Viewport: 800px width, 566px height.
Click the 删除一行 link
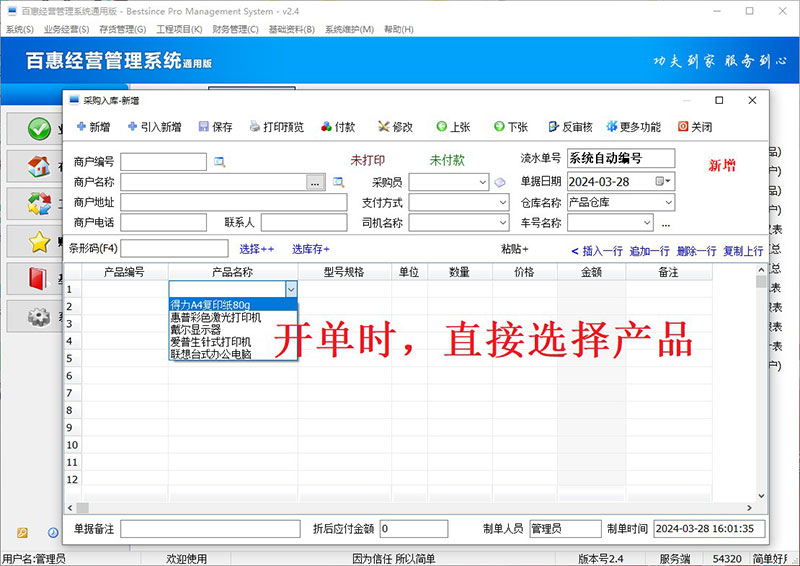point(696,251)
